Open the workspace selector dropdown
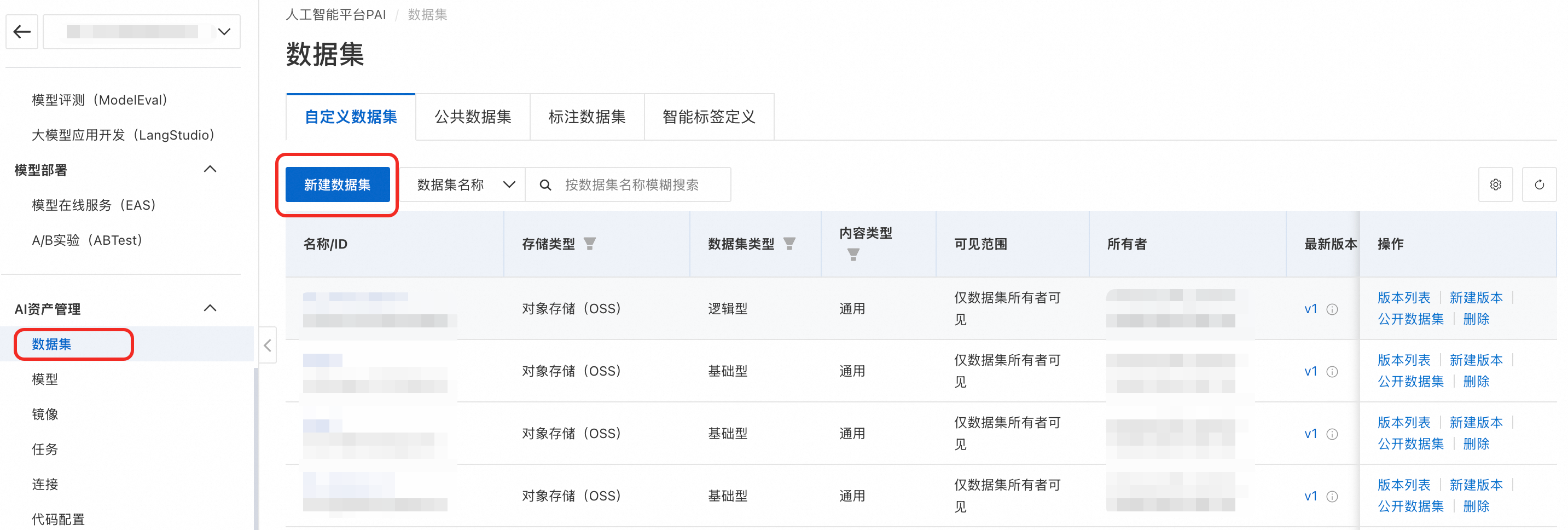 142,32
